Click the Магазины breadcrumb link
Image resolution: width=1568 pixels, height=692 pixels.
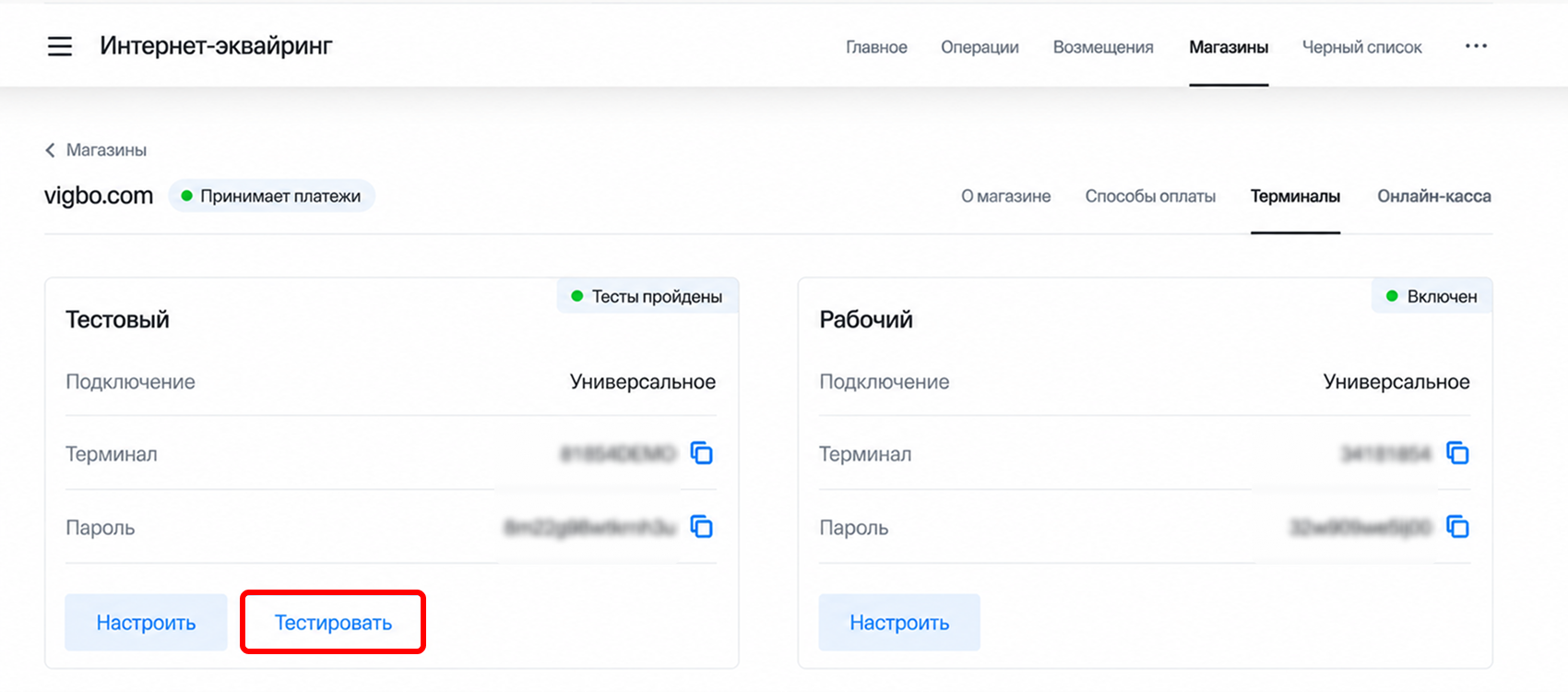(106, 149)
